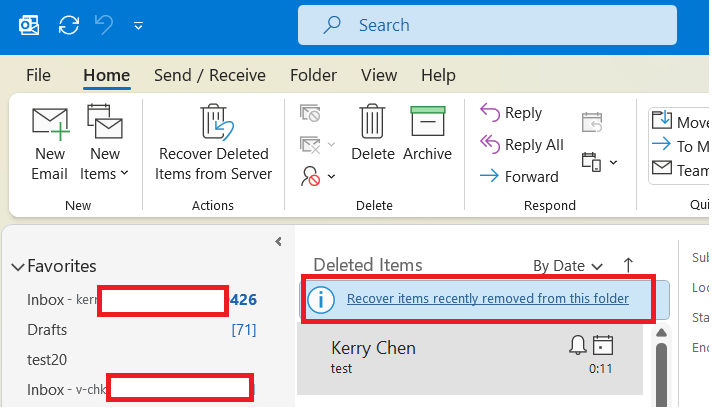Click Recover Deleted Items from Server
The width and height of the screenshot is (712, 418).
click(213, 143)
